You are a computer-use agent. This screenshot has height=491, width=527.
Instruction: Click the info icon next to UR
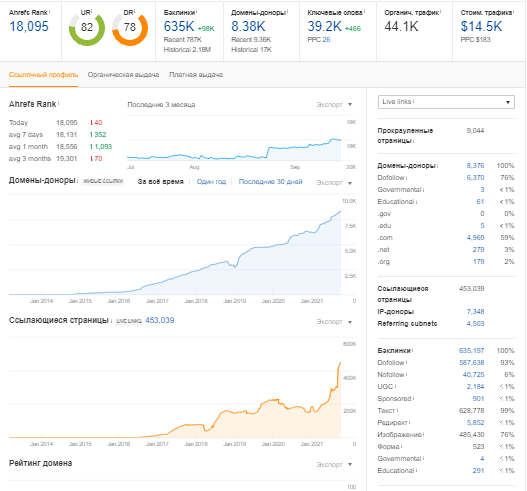[91, 11]
